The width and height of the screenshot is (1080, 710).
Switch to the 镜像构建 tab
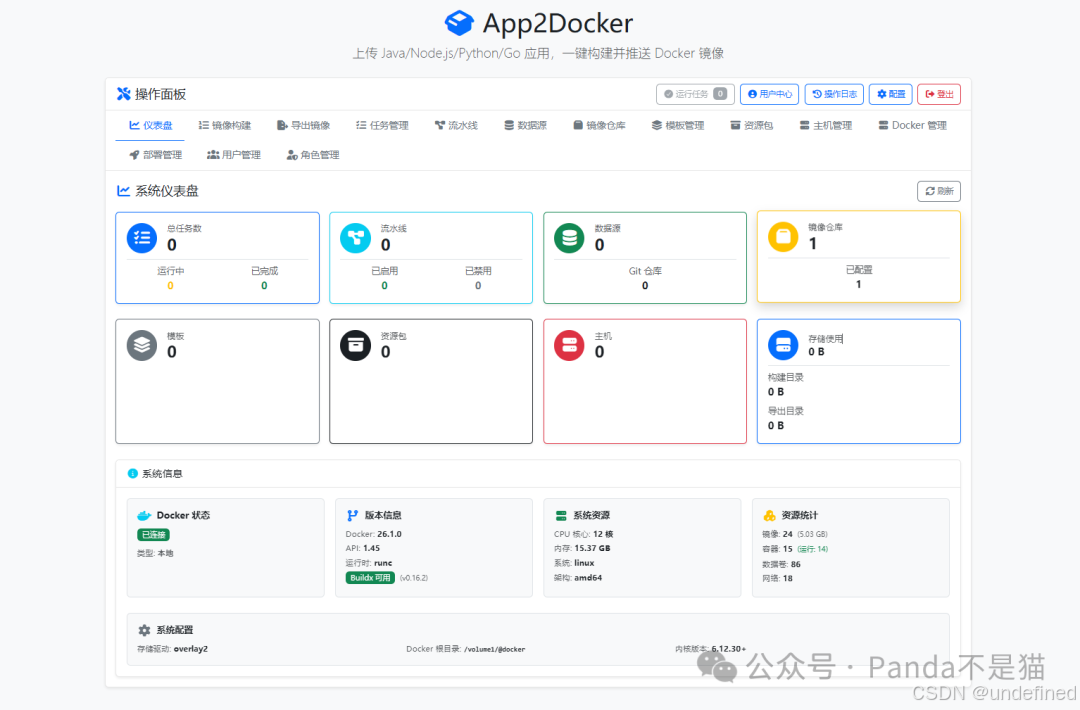pos(225,125)
